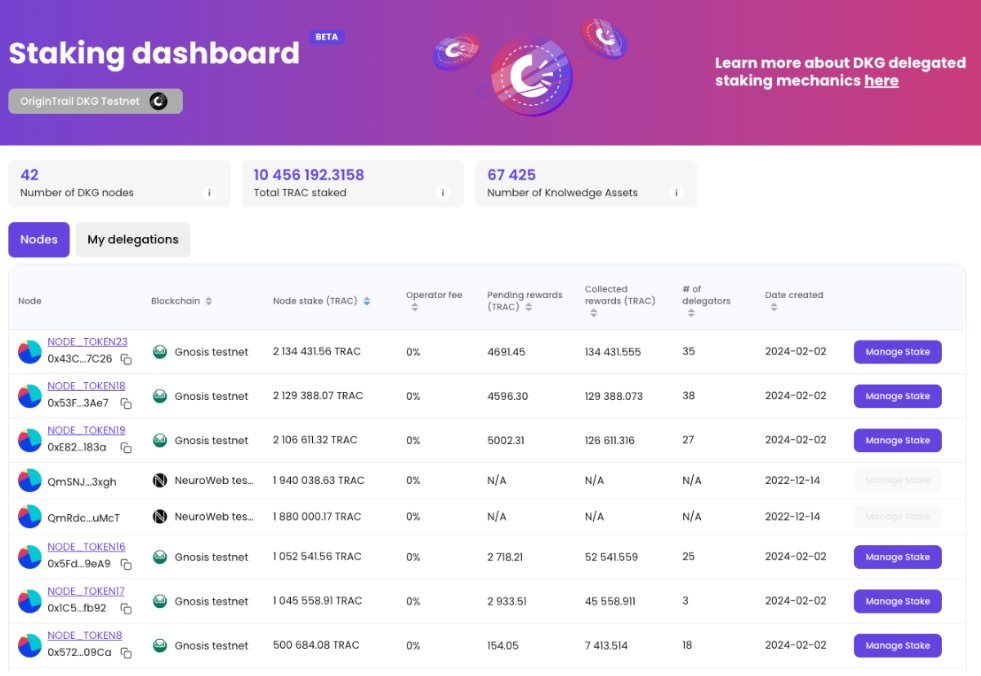Open info icon for Number of DKG nodes
This screenshot has height=676, width=981.
pyautogui.click(x=209, y=193)
